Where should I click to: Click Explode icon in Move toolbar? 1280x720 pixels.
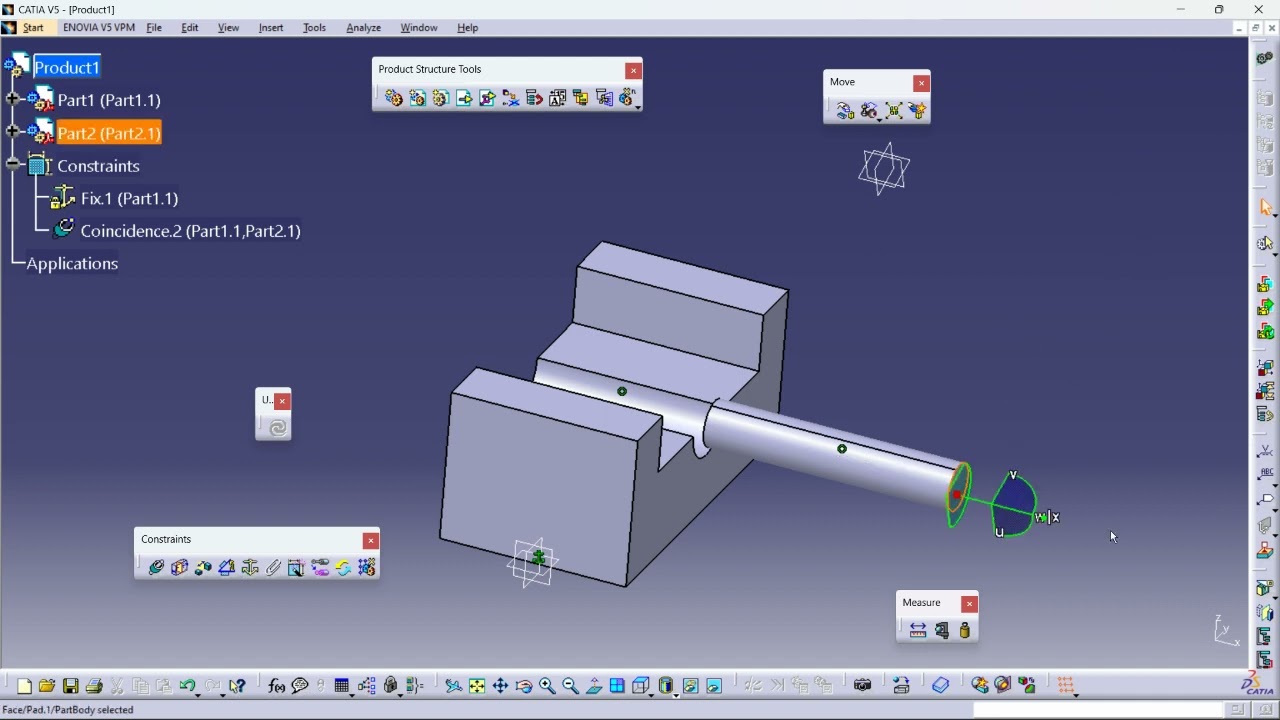[x=894, y=111]
